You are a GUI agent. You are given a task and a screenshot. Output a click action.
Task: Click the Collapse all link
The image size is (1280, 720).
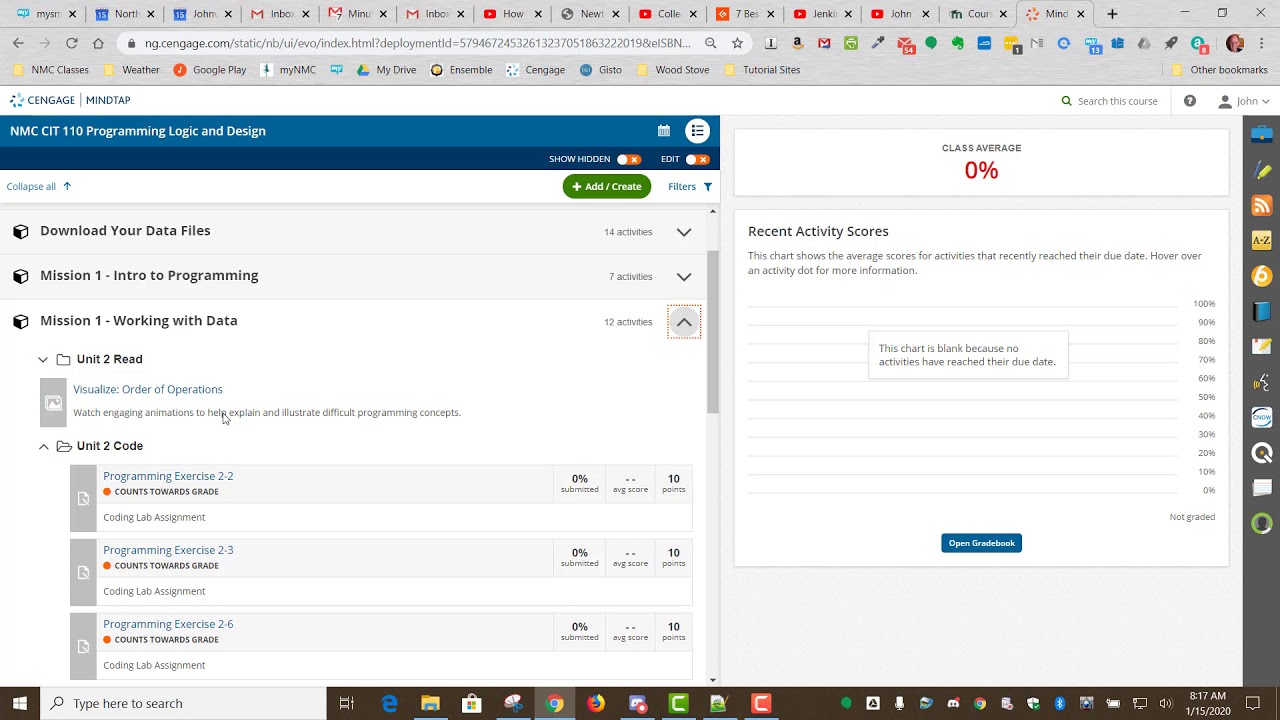coord(39,186)
